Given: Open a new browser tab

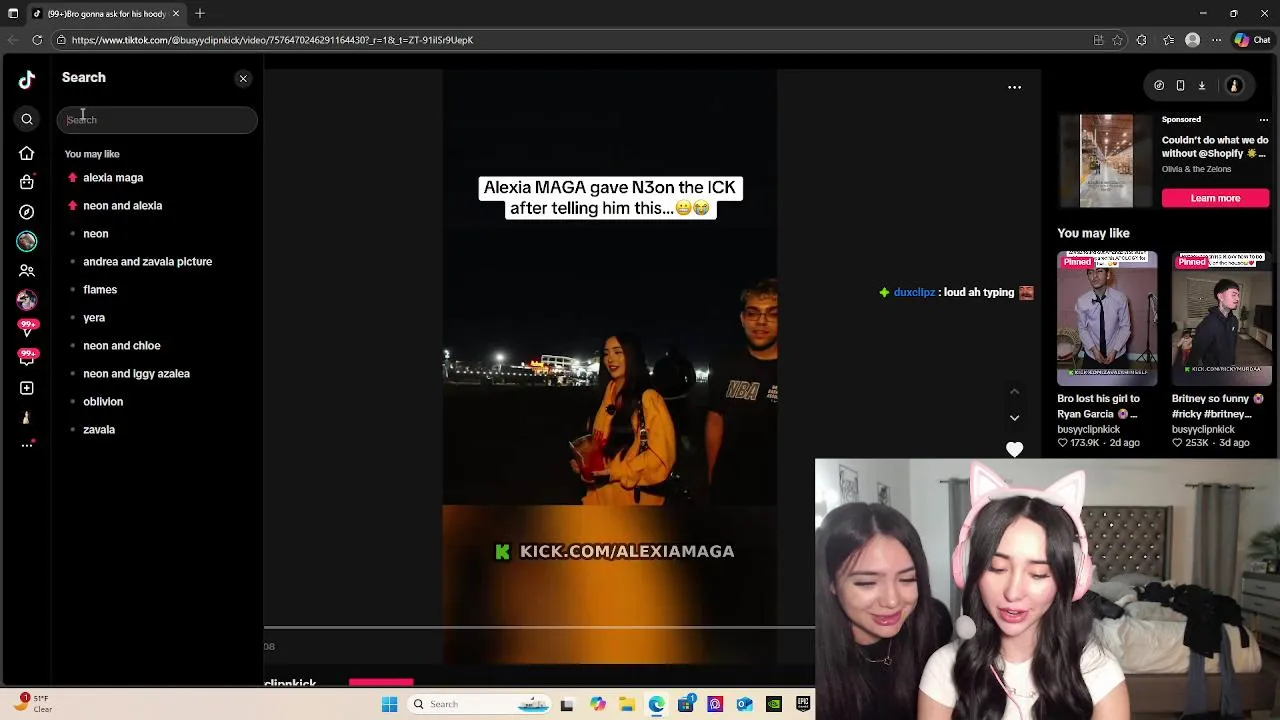Looking at the screenshot, I should pyautogui.click(x=200, y=14).
